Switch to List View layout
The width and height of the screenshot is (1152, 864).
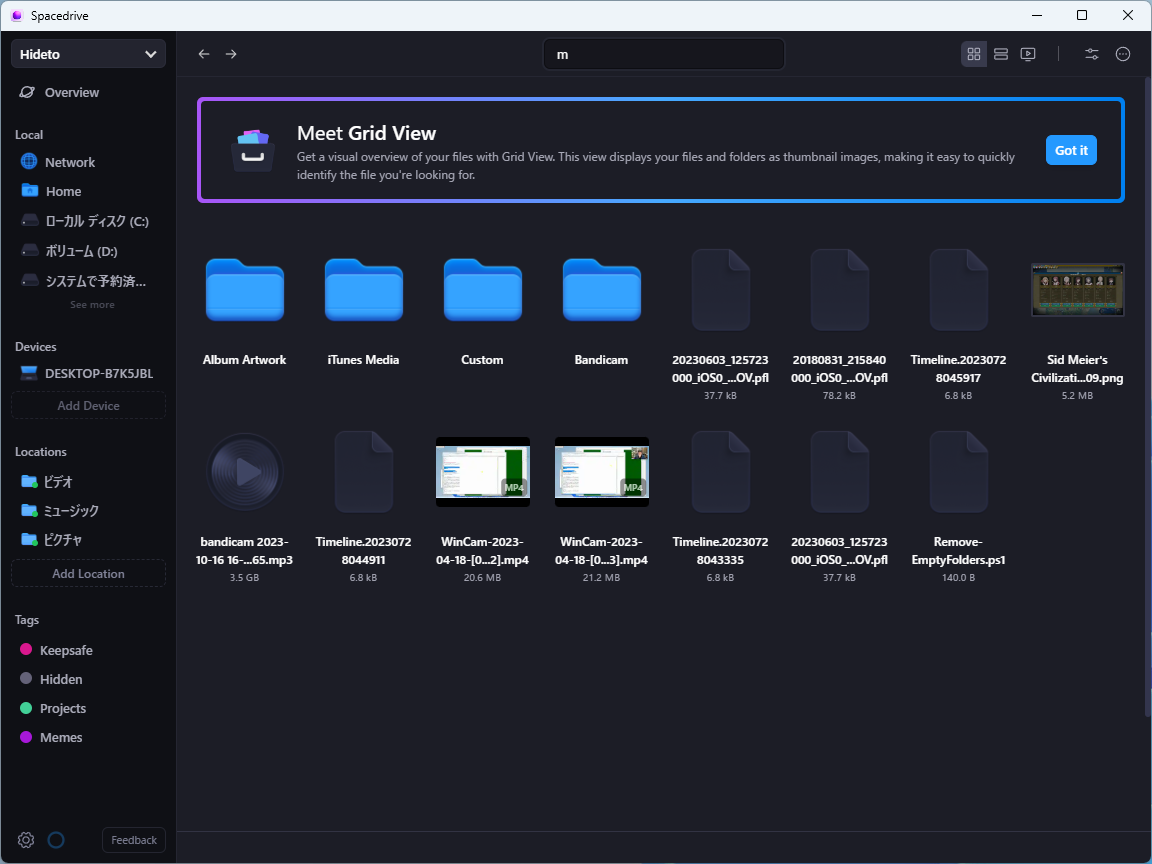tap(1000, 53)
